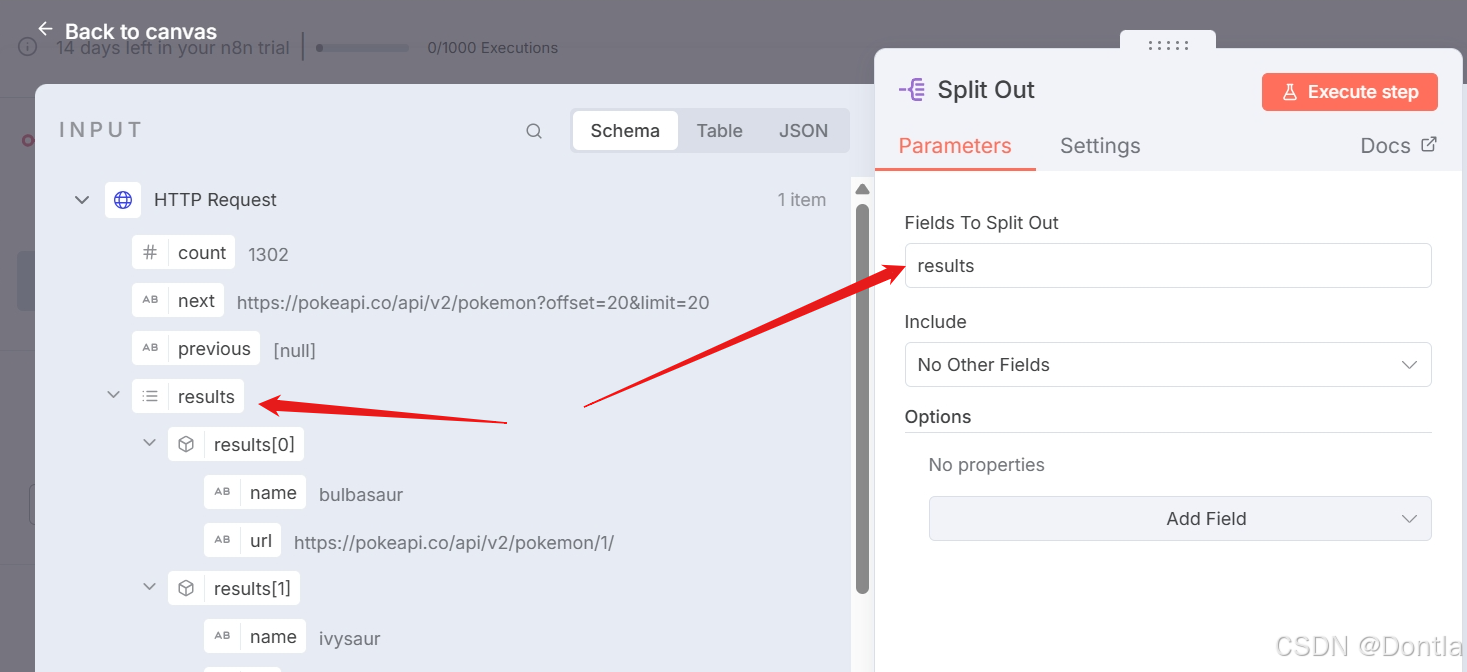The width and height of the screenshot is (1467, 672).
Task: Click the object cube icon of results[0]
Action: click(x=186, y=445)
